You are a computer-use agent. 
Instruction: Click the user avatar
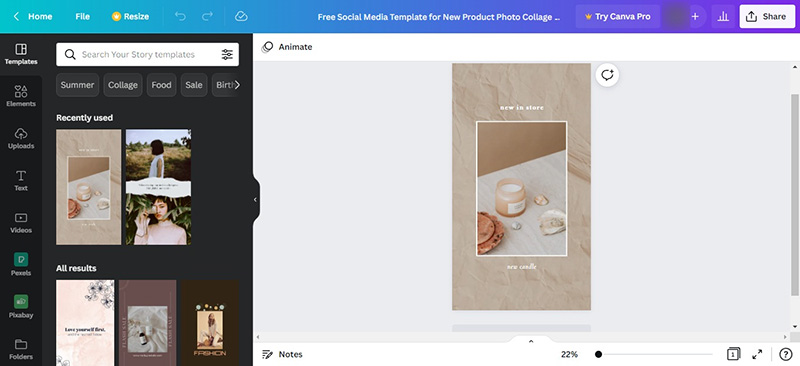(x=676, y=16)
